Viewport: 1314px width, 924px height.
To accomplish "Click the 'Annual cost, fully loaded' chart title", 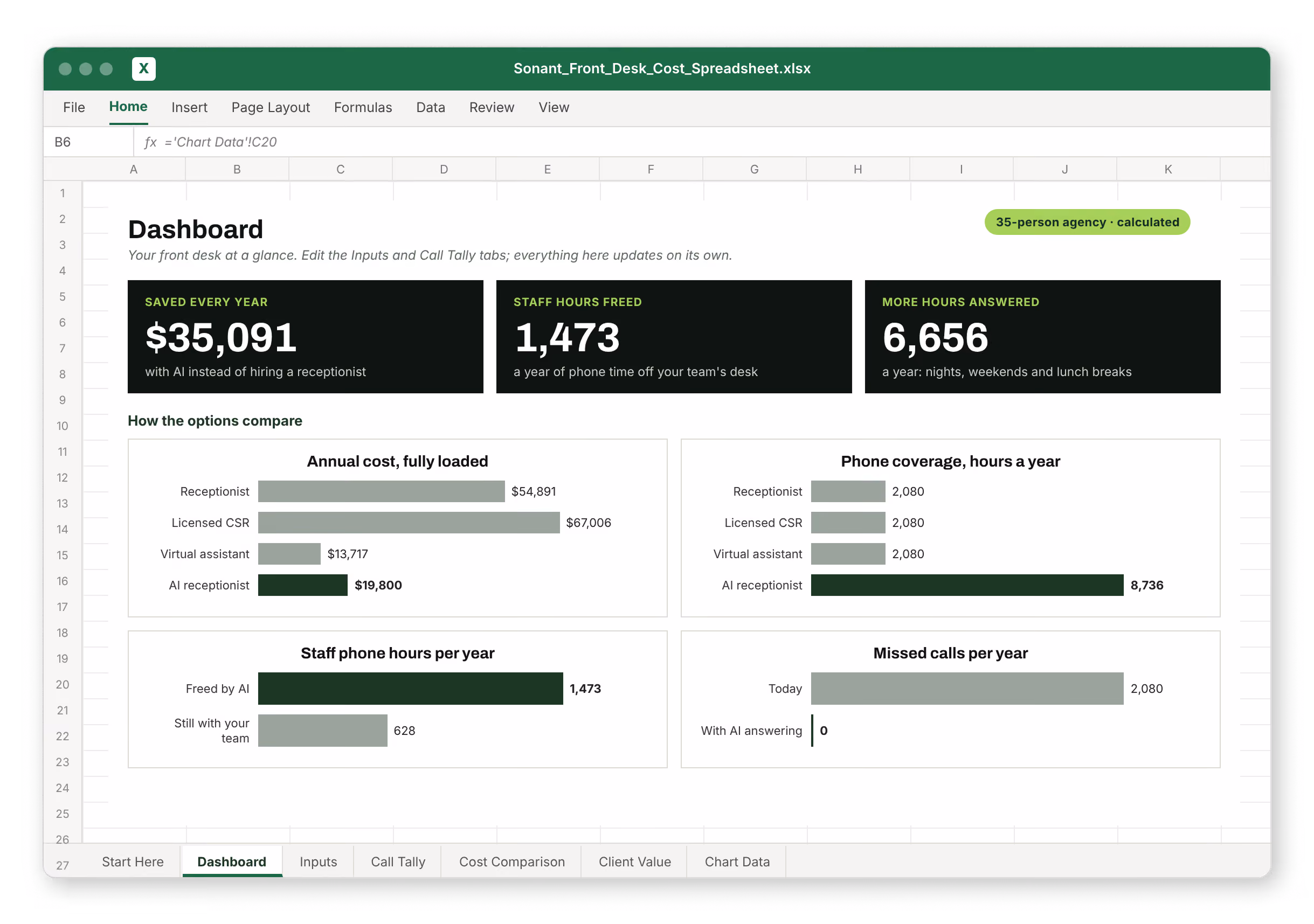I will tap(398, 461).
